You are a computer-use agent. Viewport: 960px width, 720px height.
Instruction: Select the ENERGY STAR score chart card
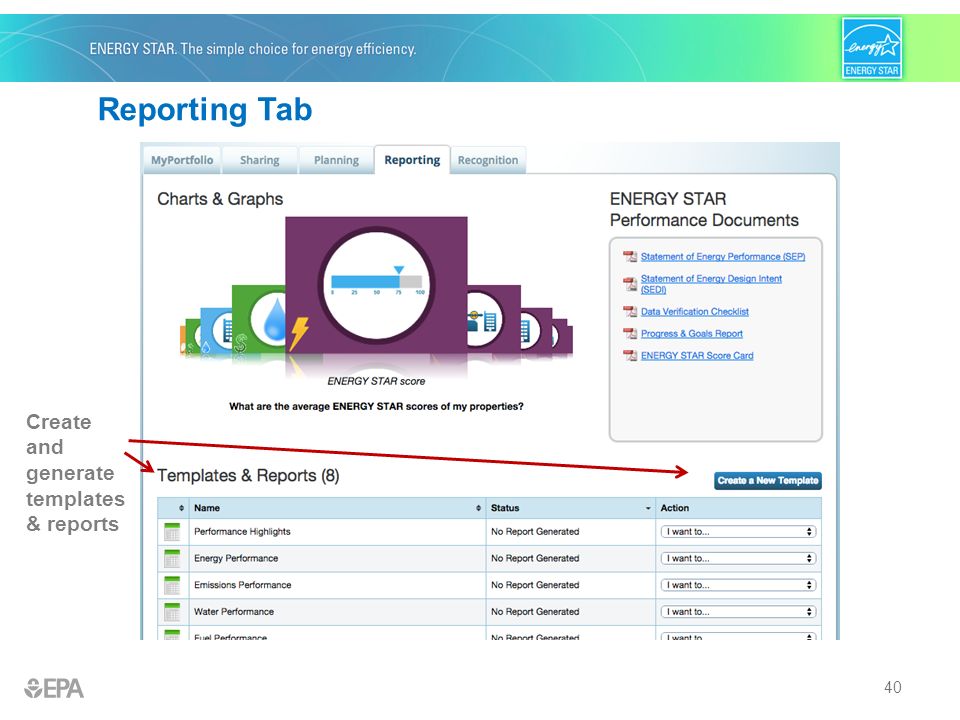377,285
